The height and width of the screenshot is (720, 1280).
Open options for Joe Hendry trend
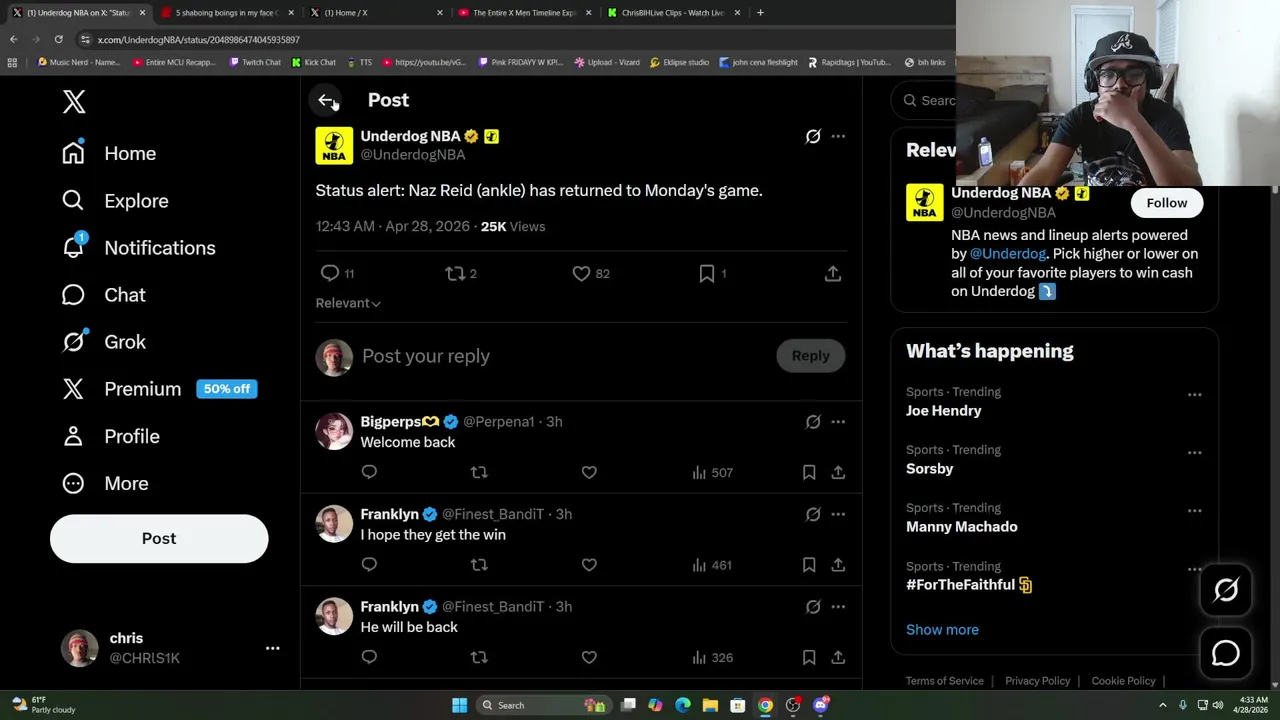[x=1194, y=395]
